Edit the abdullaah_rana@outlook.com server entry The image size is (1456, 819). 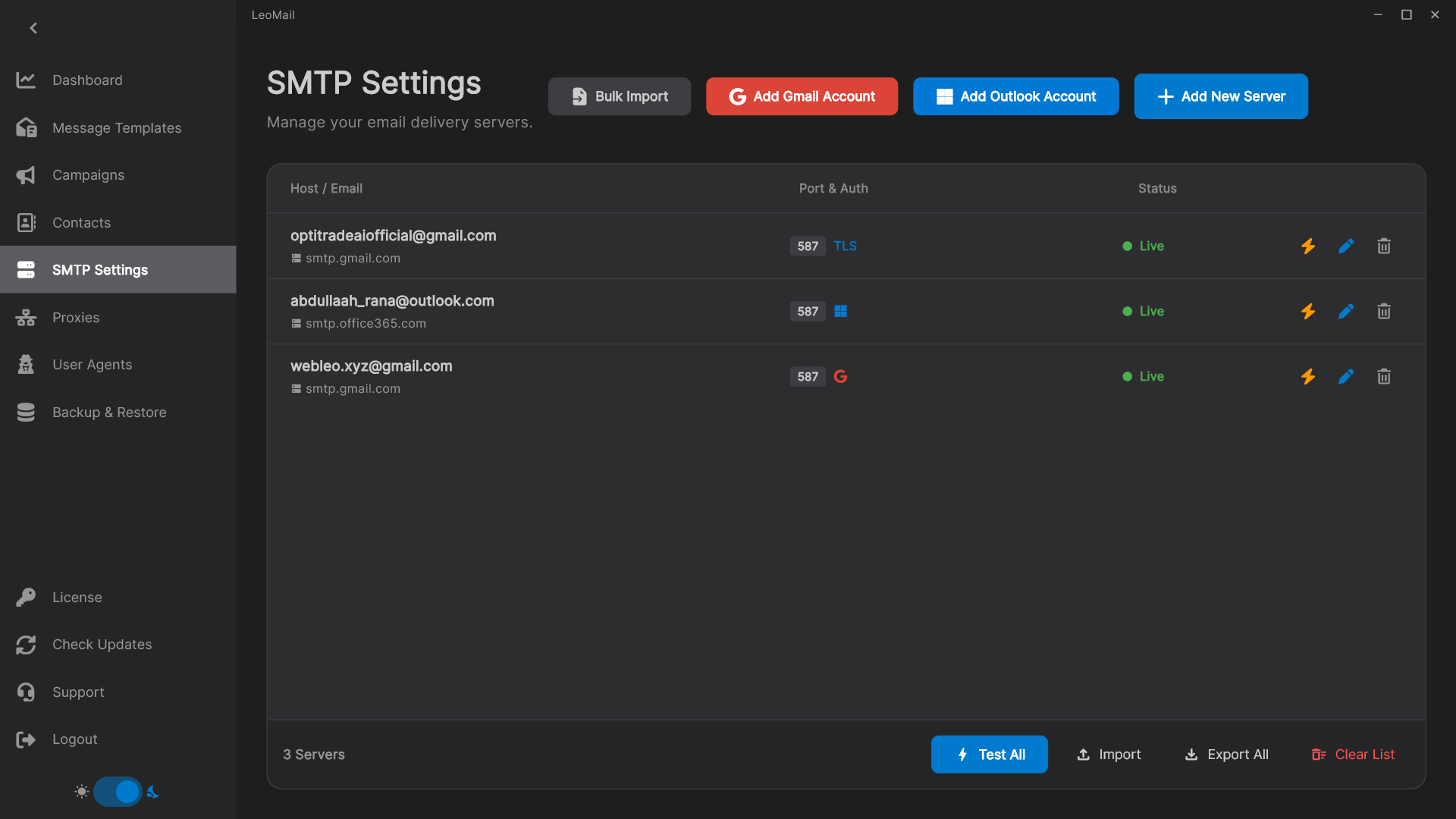pos(1346,312)
